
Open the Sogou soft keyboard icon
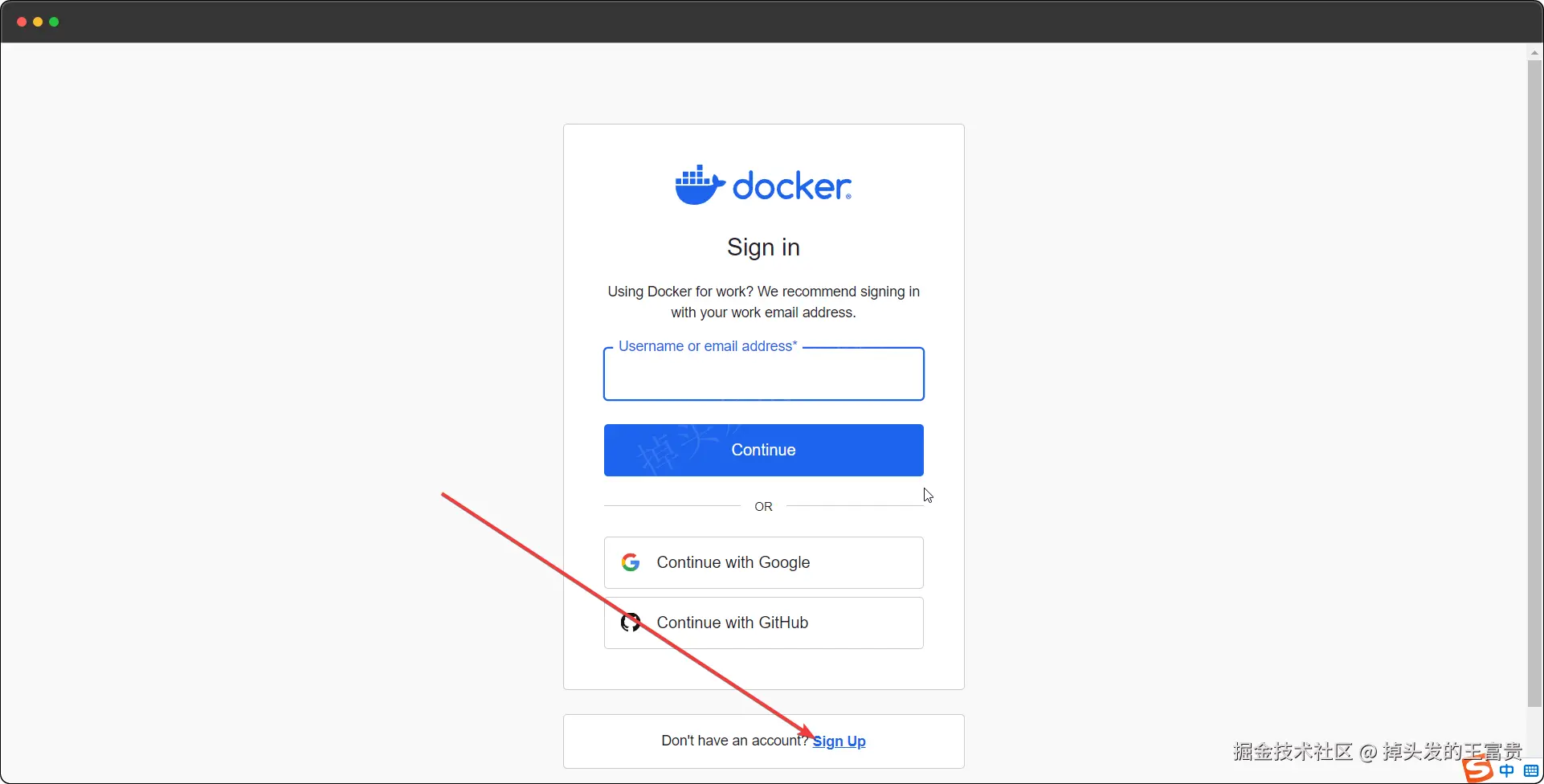[x=1531, y=770]
